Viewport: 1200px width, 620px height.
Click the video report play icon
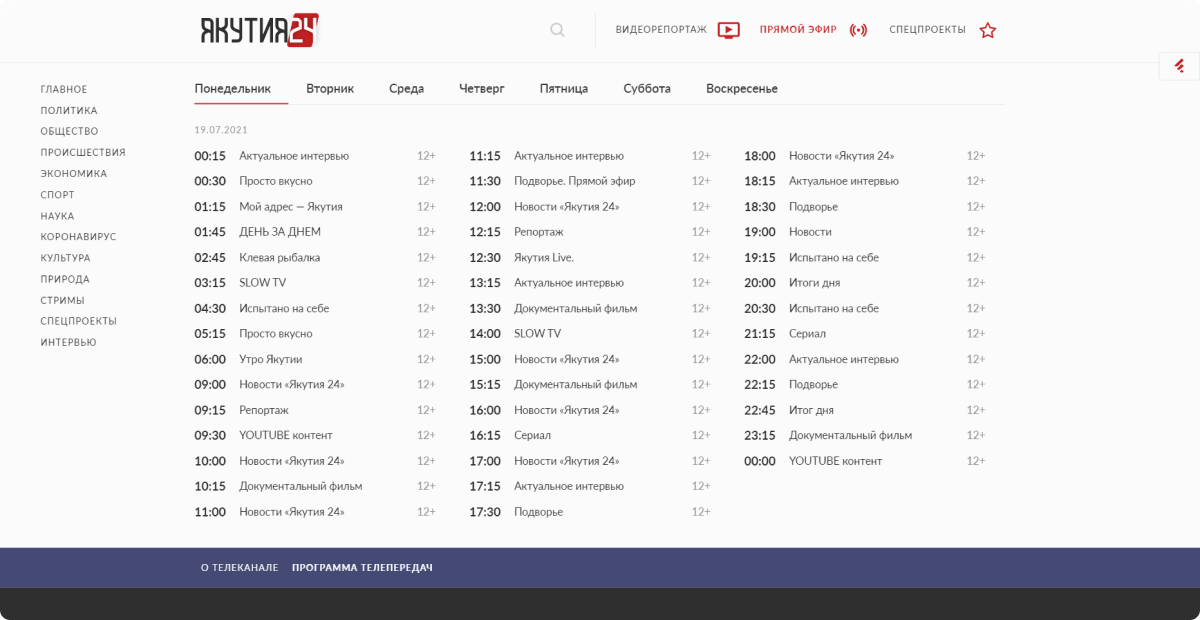[x=729, y=30]
